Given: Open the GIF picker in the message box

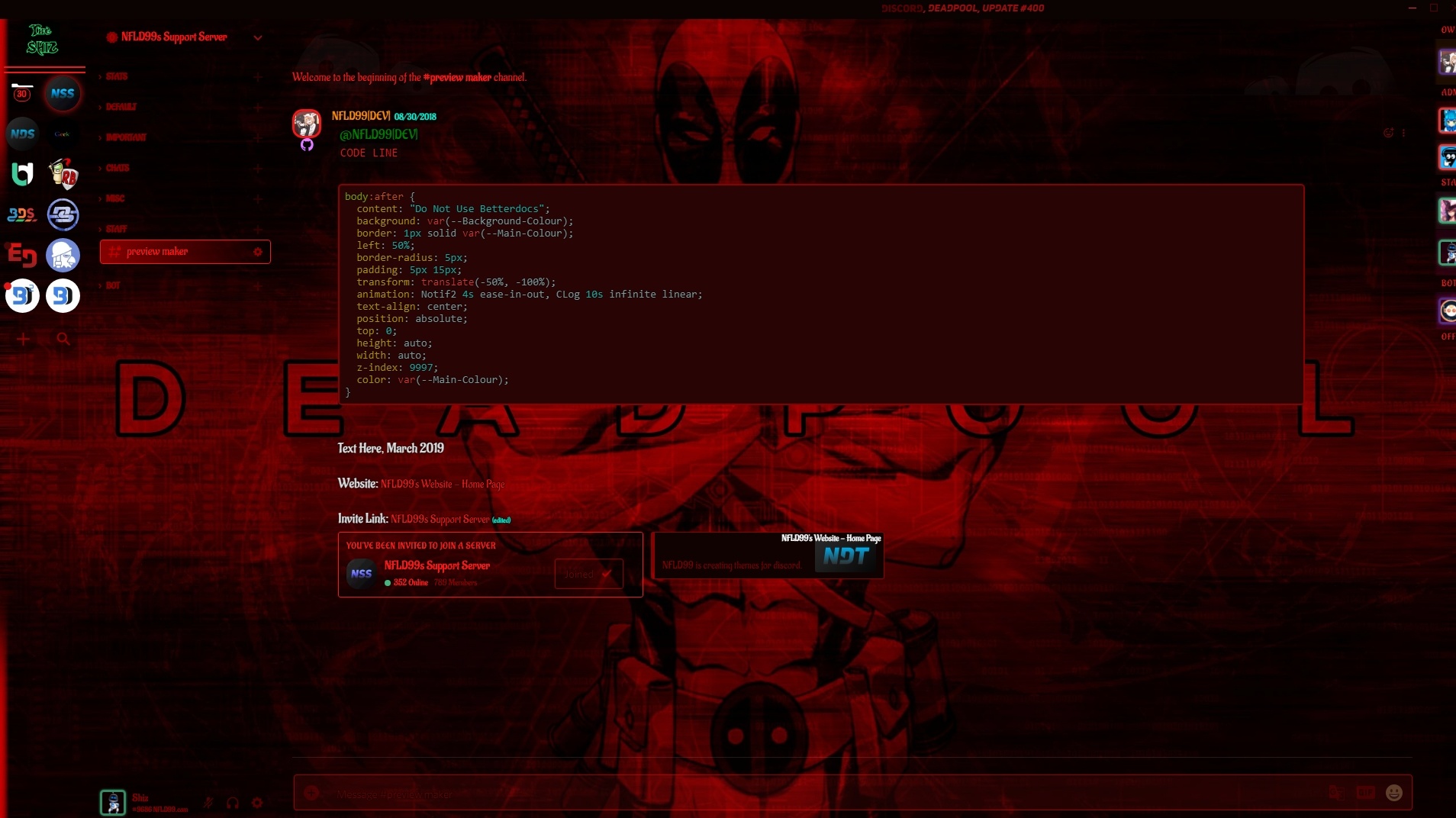Looking at the screenshot, I should point(1365,793).
